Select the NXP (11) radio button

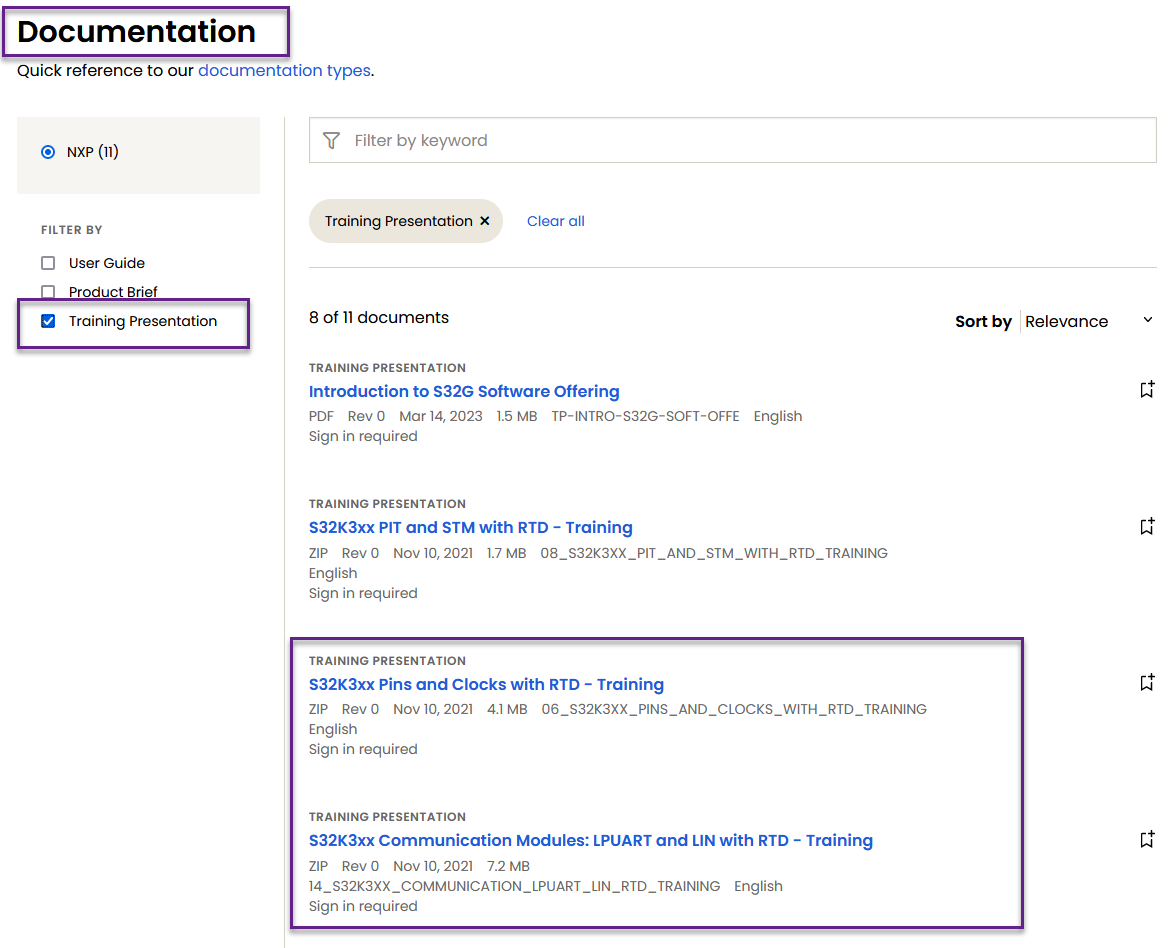click(48, 151)
